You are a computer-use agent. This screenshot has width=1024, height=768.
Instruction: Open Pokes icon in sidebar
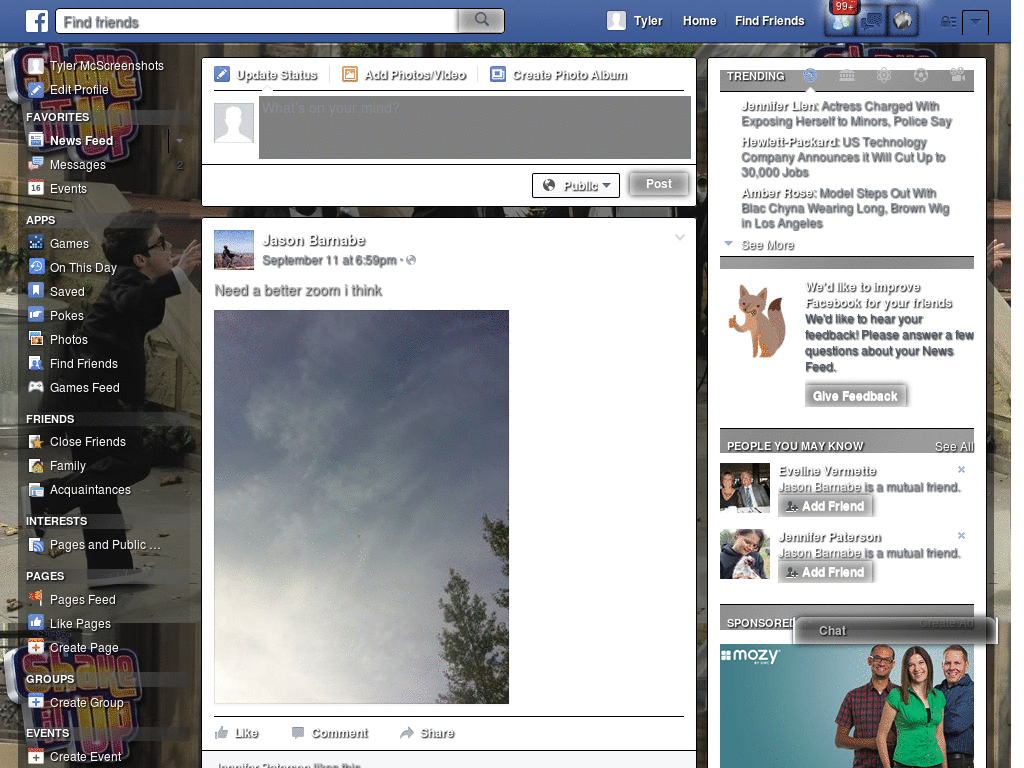click(x=36, y=315)
